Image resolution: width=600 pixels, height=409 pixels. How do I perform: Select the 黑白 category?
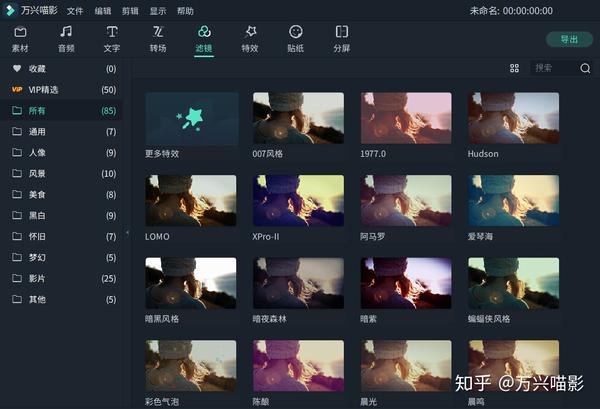click(x=61, y=215)
